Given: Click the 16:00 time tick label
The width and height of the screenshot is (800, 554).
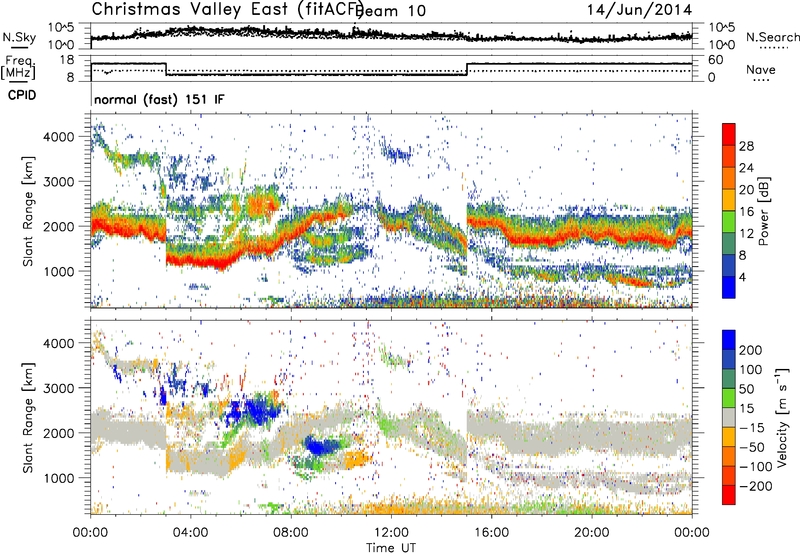Looking at the screenshot, I should (491, 533).
